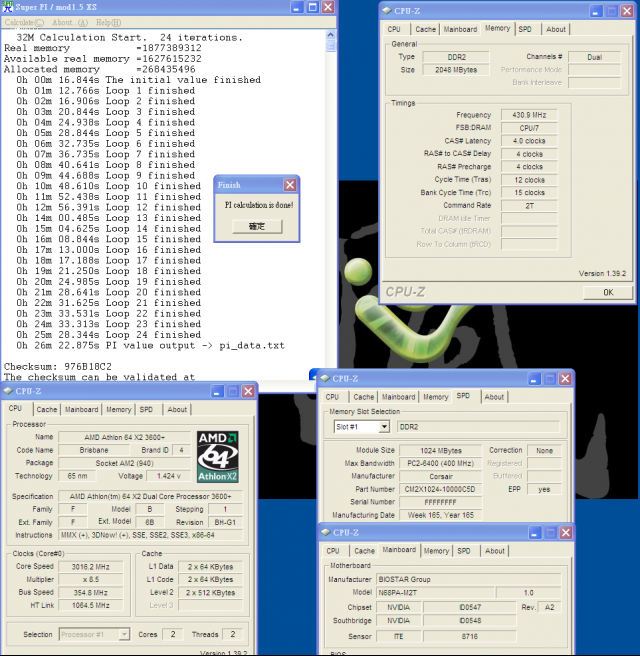640x656 pixels.
Task: Open CPU tab in the CPU-Z Mainboard window
Action: [x=333, y=551]
